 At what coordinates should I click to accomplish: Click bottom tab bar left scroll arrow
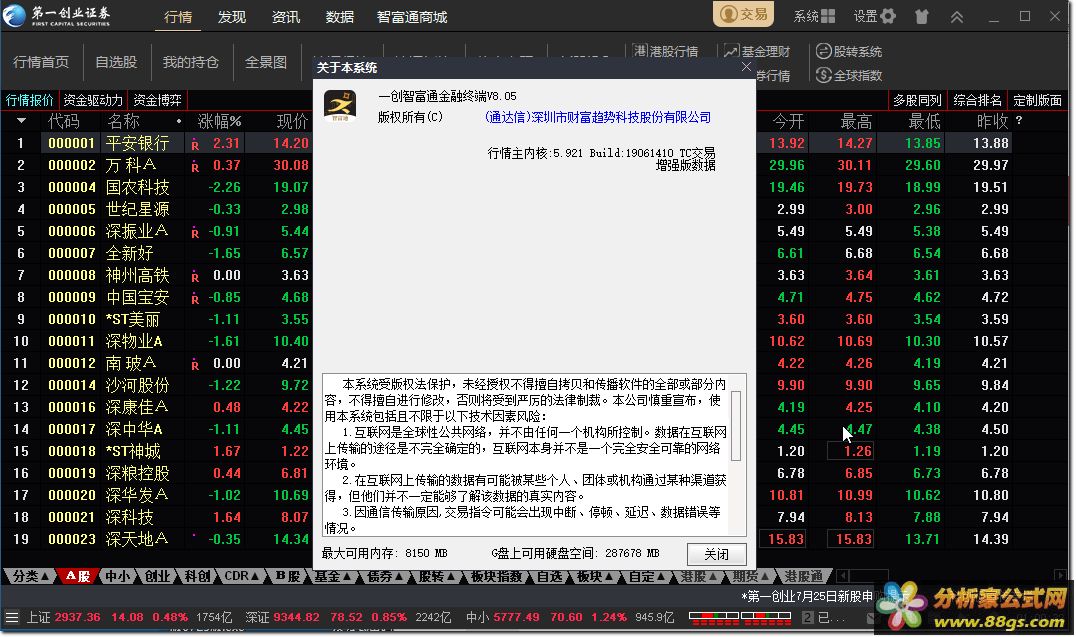843,575
